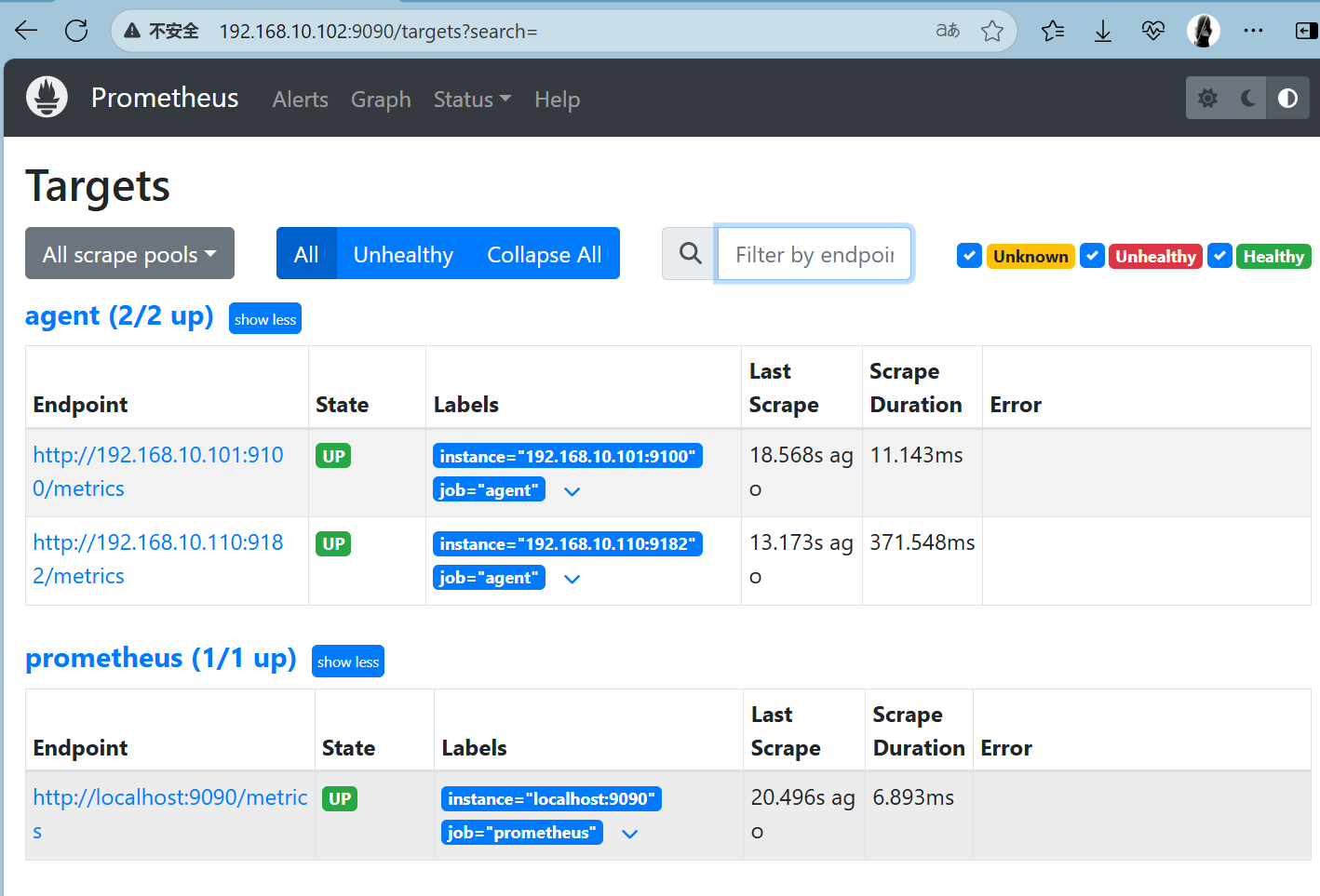Screen dimensions: 1320x896
Task: Toggle the Unhealthy state checkbox
Action: point(1092,256)
